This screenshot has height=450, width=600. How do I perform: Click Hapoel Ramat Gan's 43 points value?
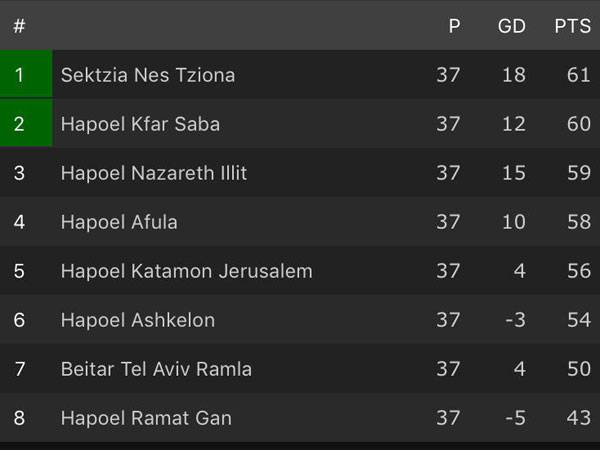(578, 418)
